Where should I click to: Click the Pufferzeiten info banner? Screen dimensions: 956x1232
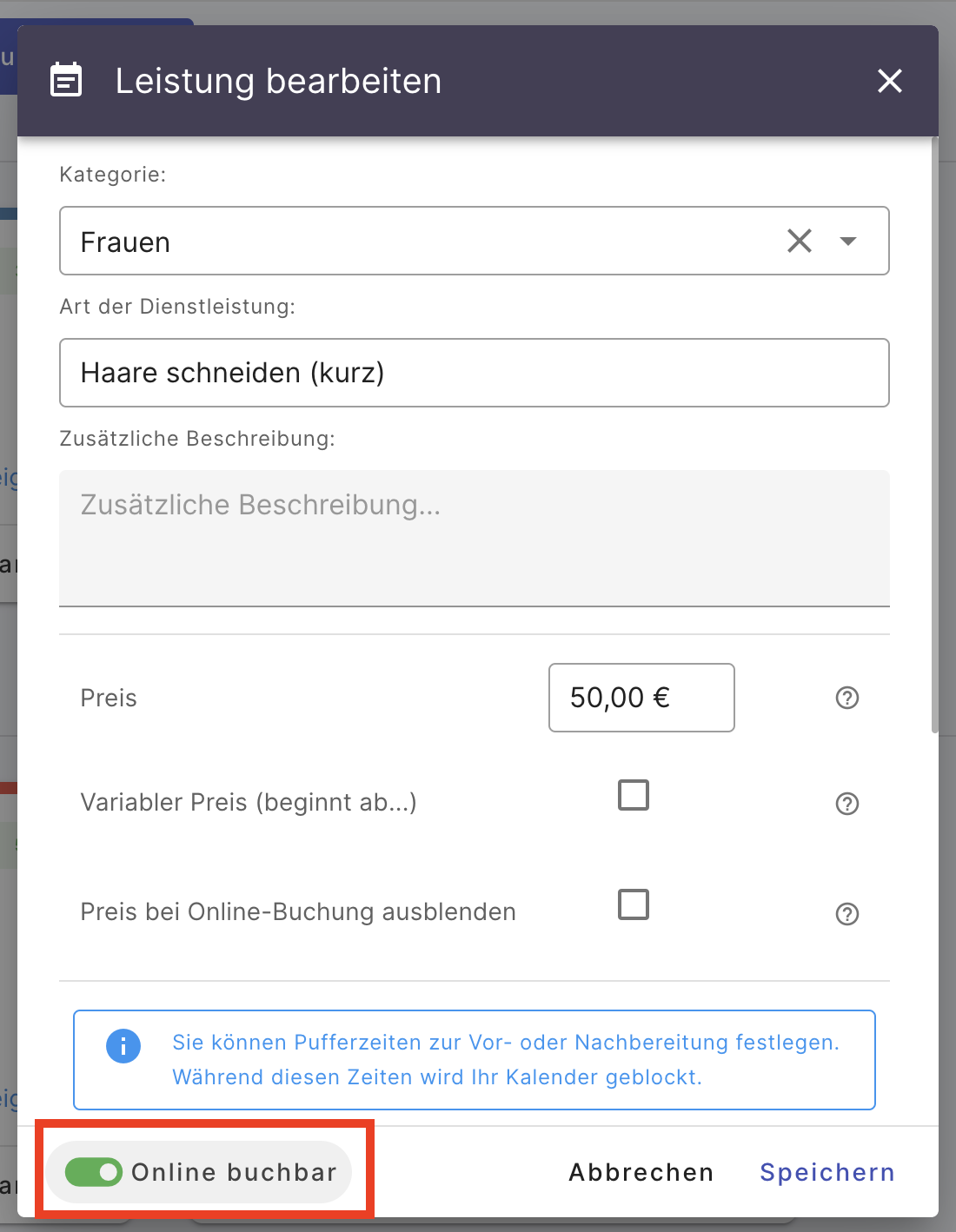tap(475, 1060)
